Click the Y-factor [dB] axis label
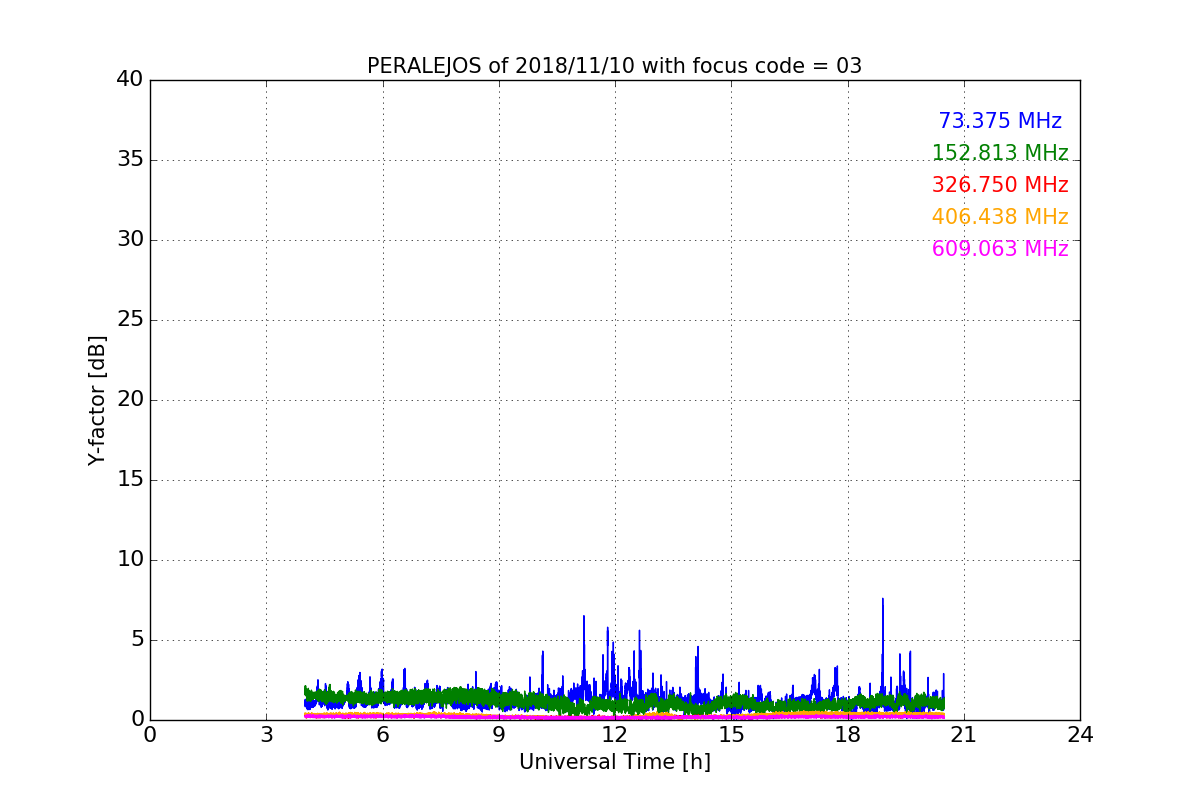Screen dimensions: 1200x800 click(x=97, y=400)
